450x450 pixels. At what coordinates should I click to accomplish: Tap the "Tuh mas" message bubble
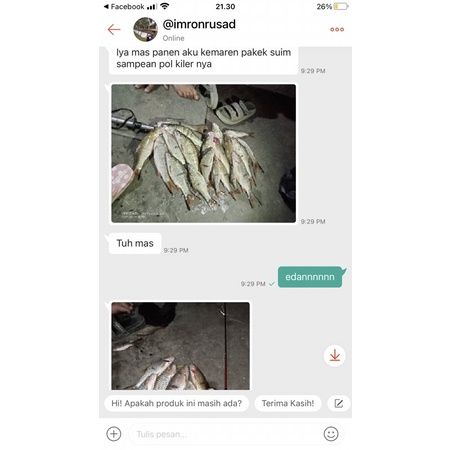point(135,243)
